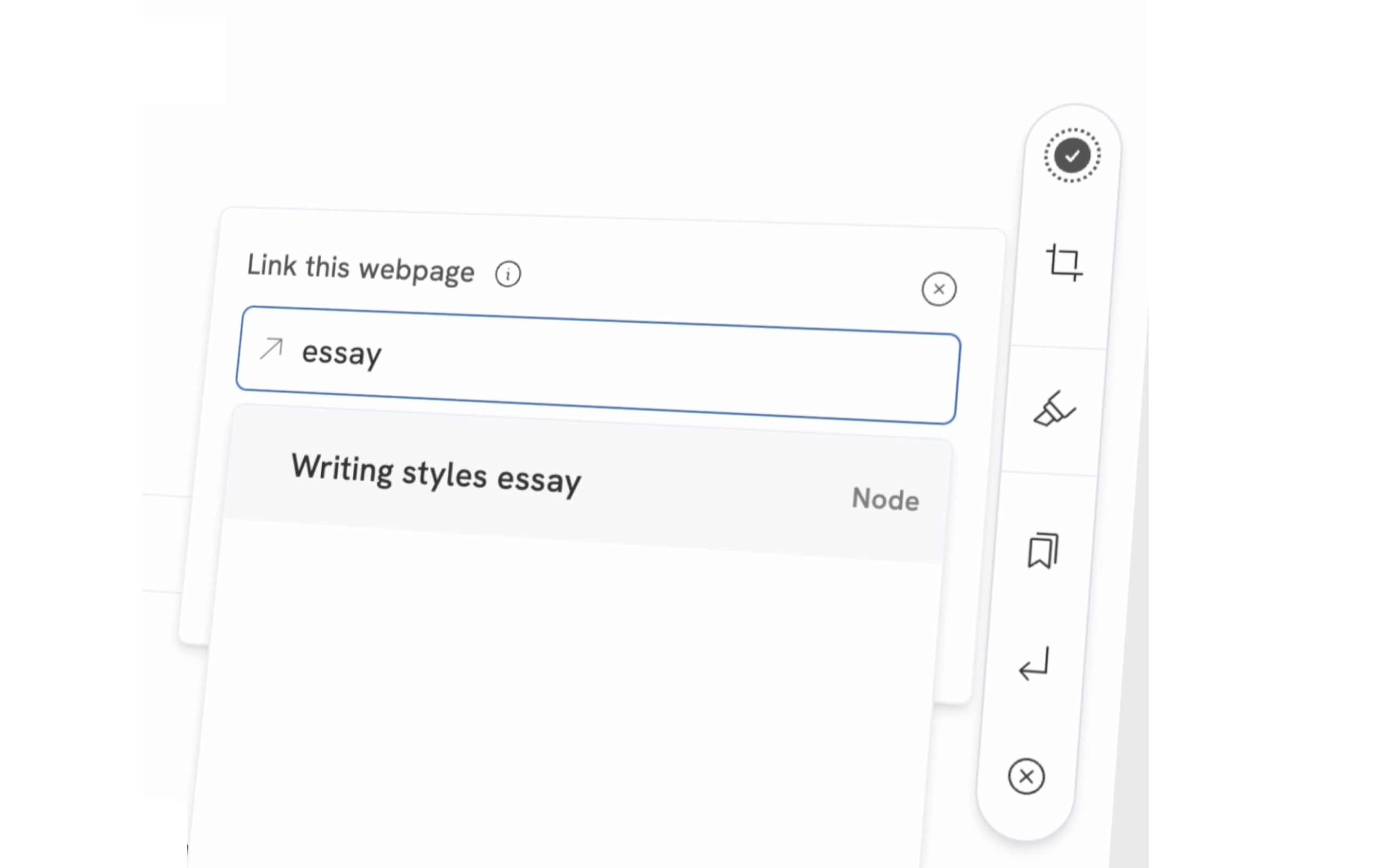
Task: Click the return arrow icon
Action: 1034,663
